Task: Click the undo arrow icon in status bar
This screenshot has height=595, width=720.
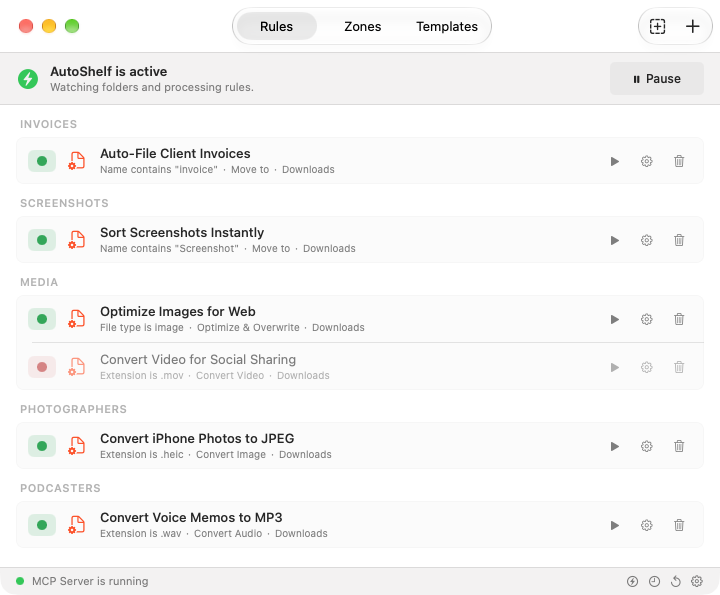Action: (675, 582)
